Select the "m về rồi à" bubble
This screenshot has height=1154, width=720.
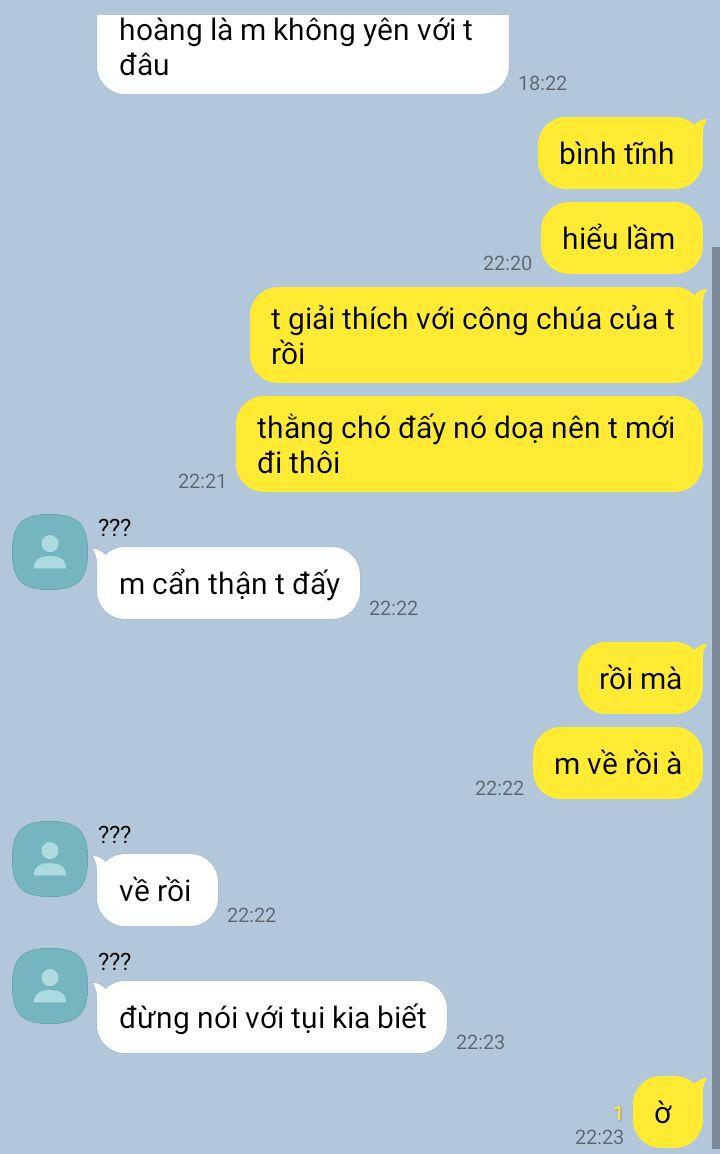(x=618, y=763)
